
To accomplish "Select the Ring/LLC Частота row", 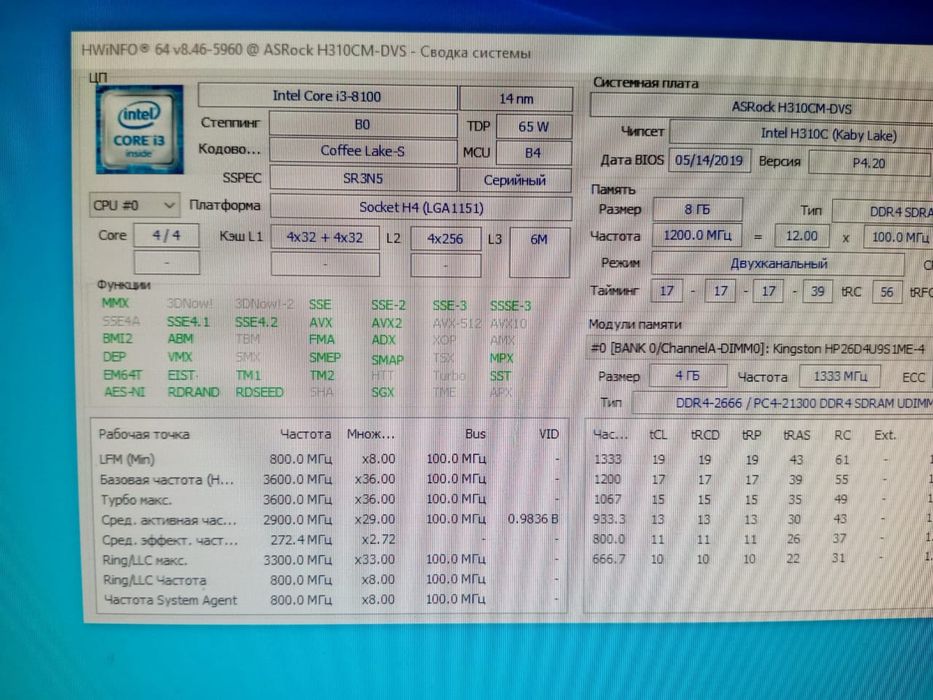I will pos(329,580).
